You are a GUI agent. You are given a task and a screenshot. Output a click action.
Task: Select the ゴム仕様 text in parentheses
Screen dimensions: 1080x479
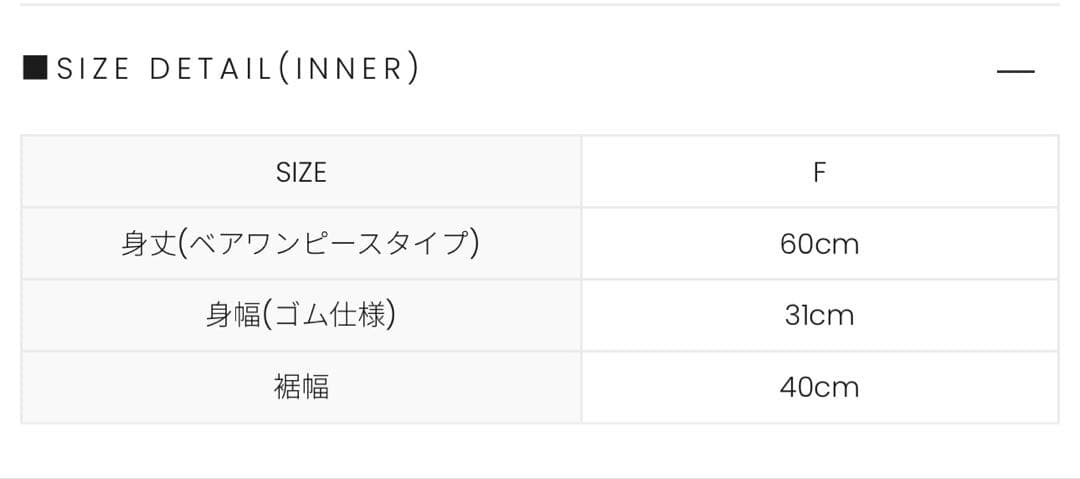point(329,316)
